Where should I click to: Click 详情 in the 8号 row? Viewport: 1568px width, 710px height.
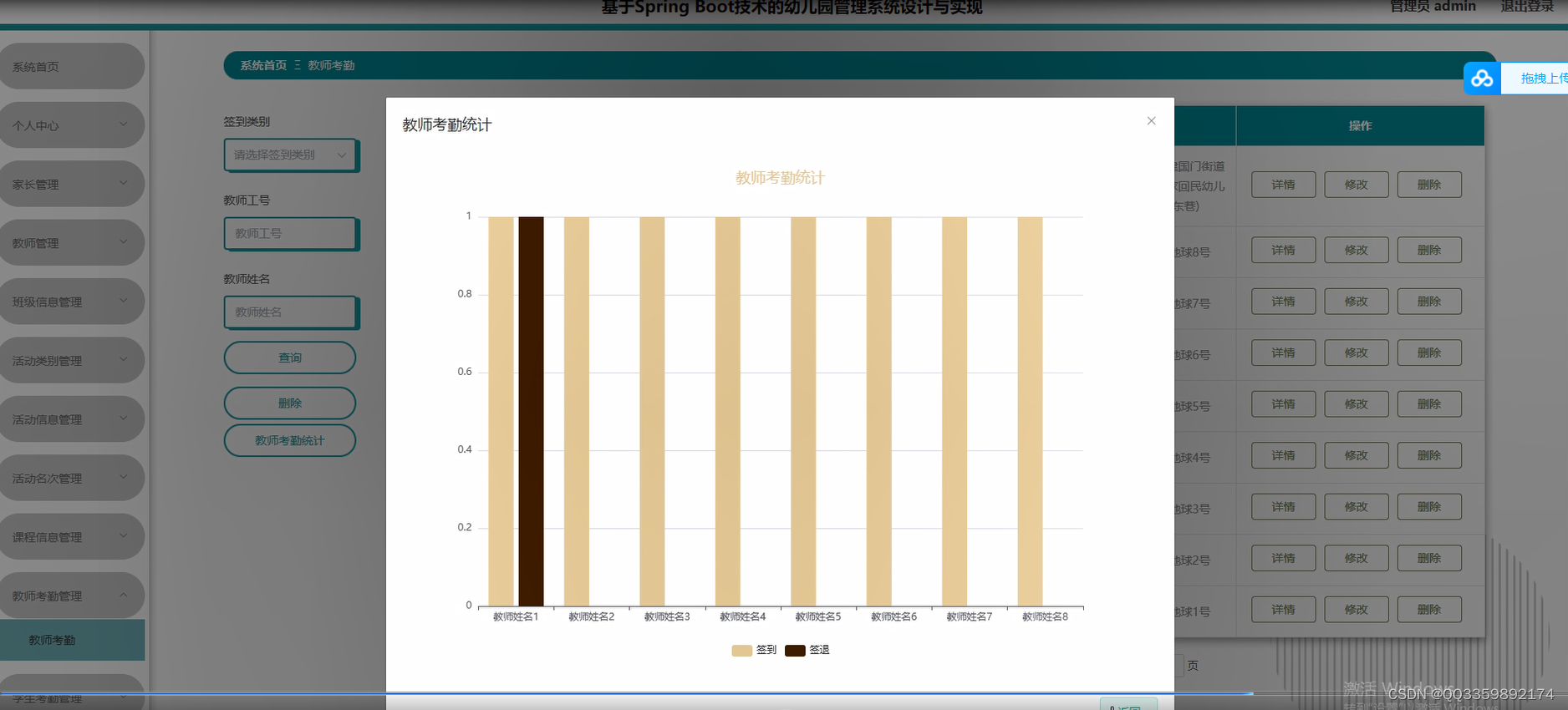1283,250
